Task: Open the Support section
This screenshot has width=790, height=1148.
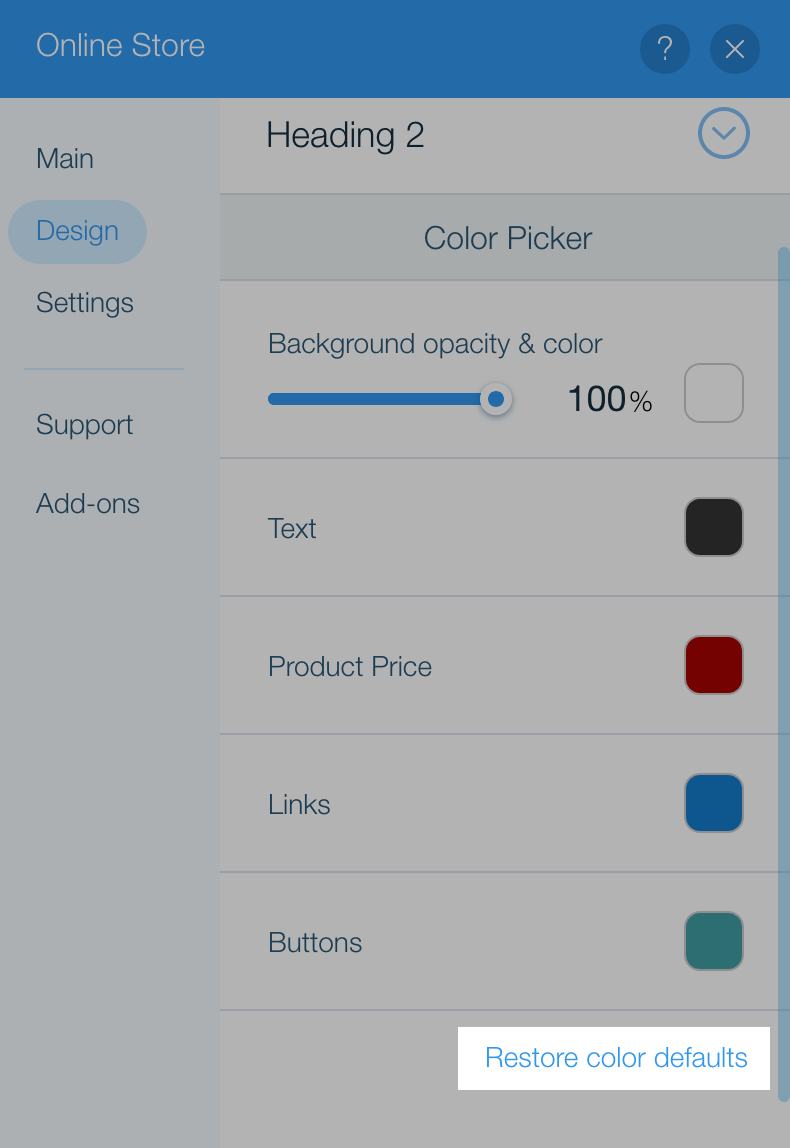Action: click(85, 425)
